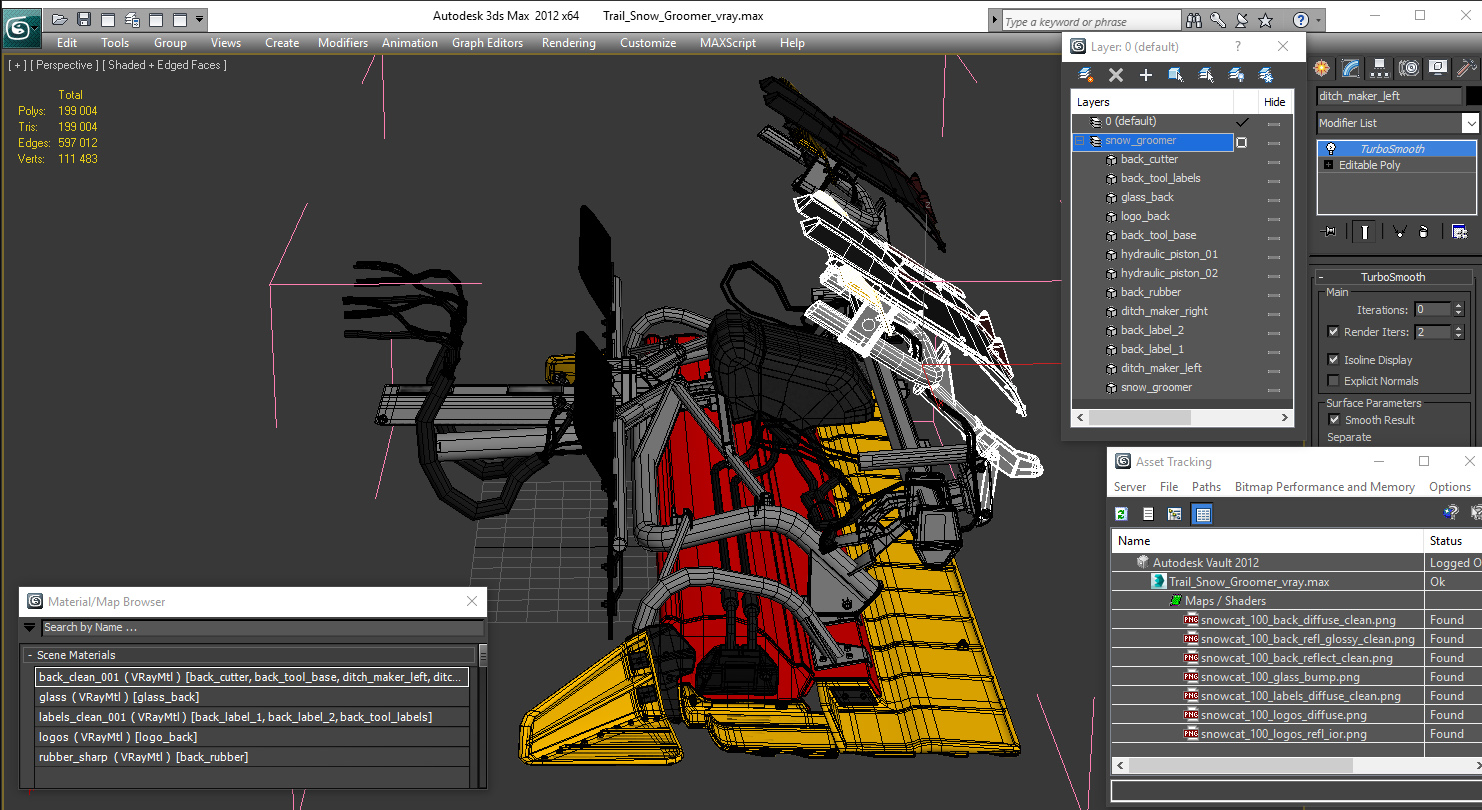Uncheck the Render Iters checkbox
The image size is (1482, 810).
1333,332
